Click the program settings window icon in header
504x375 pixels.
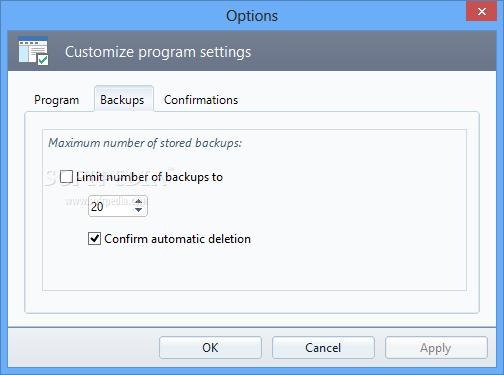tap(33, 51)
